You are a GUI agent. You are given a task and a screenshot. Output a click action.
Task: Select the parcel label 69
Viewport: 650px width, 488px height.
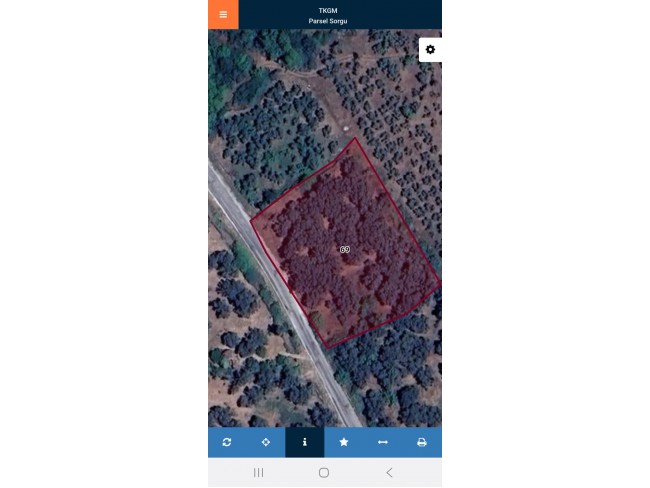coord(345,249)
